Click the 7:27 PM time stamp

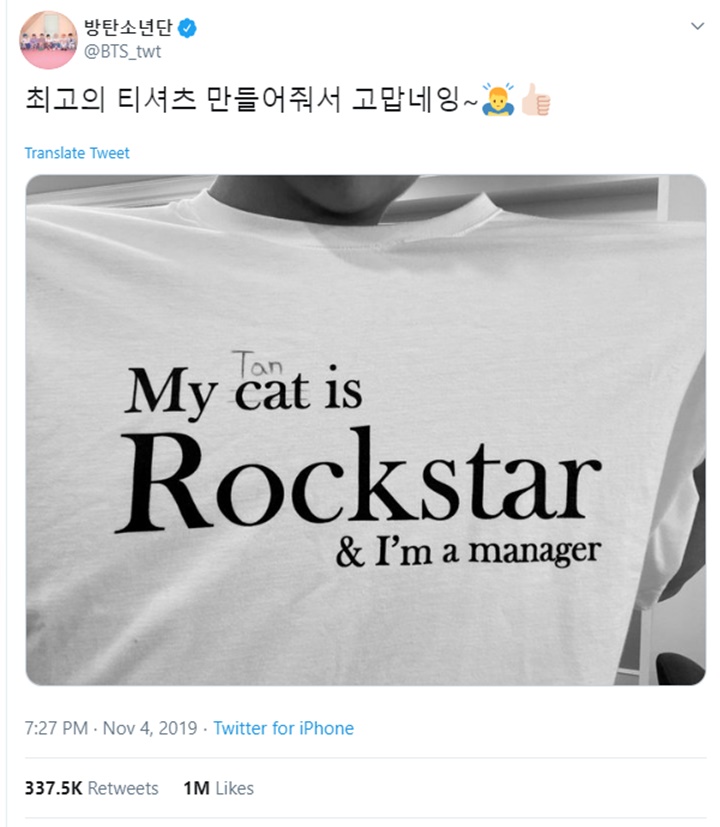point(57,728)
